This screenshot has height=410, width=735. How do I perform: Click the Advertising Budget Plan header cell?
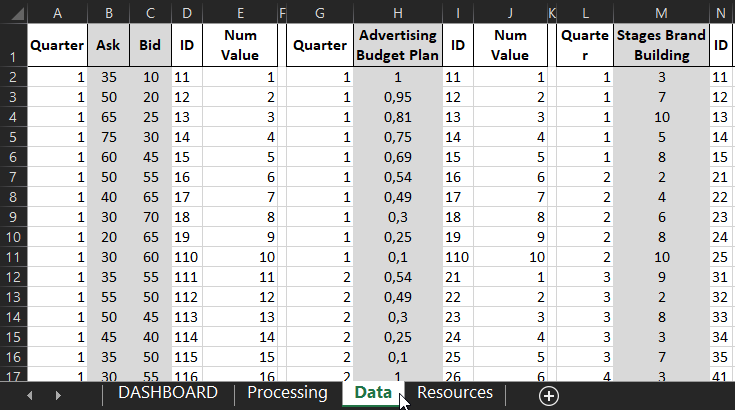pyautogui.click(x=398, y=45)
